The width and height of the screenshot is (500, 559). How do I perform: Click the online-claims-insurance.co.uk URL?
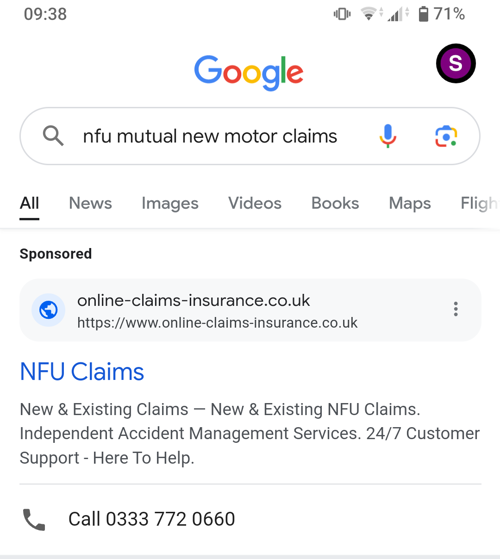pyautogui.click(x=217, y=323)
